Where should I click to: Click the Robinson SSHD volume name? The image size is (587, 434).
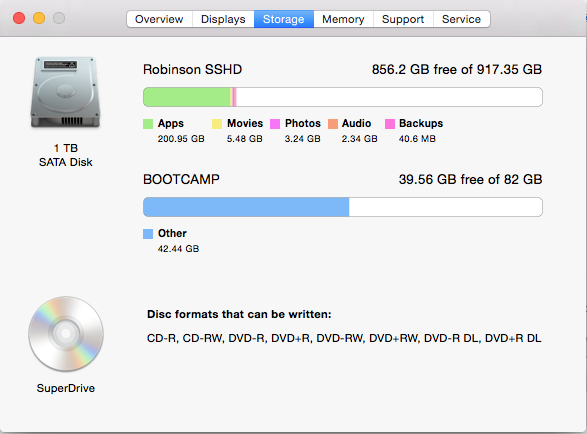(x=192, y=70)
